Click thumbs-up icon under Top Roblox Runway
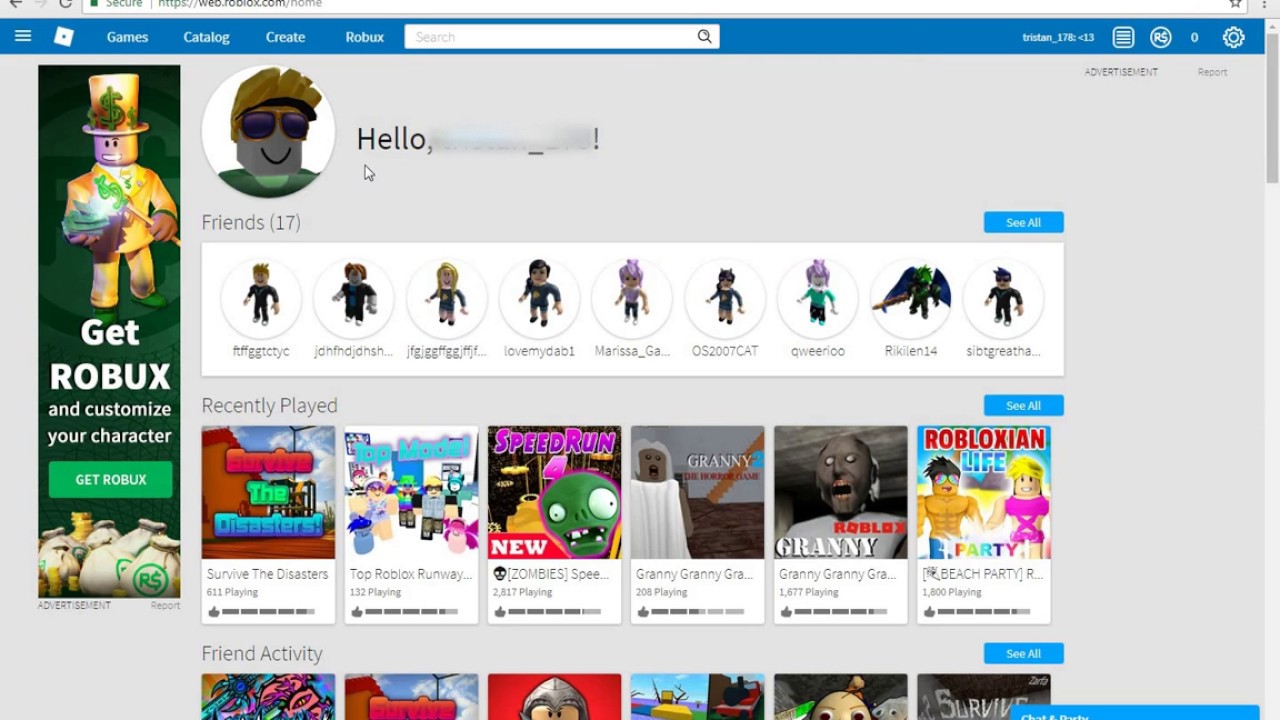 pyautogui.click(x=356, y=612)
